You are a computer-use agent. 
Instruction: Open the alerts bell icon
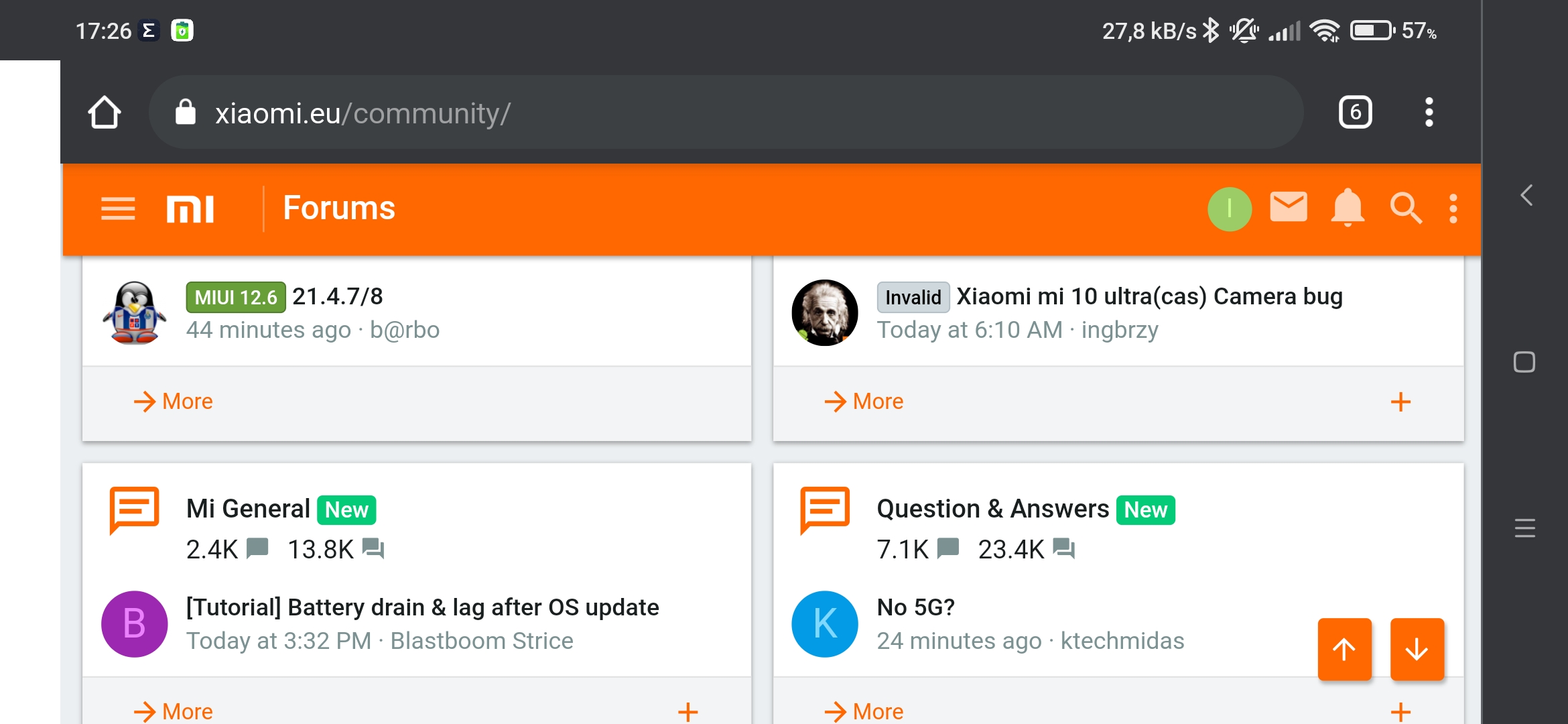[1347, 208]
